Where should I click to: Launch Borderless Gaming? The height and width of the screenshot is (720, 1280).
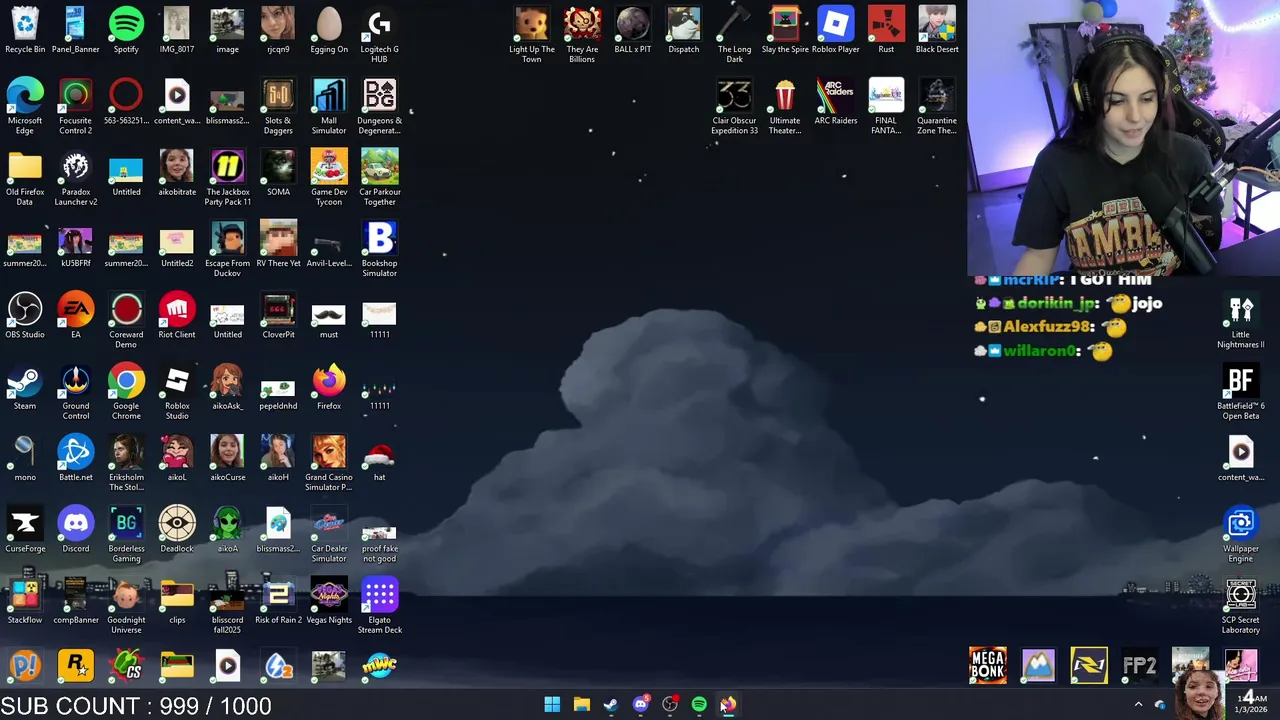[x=126, y=535]
